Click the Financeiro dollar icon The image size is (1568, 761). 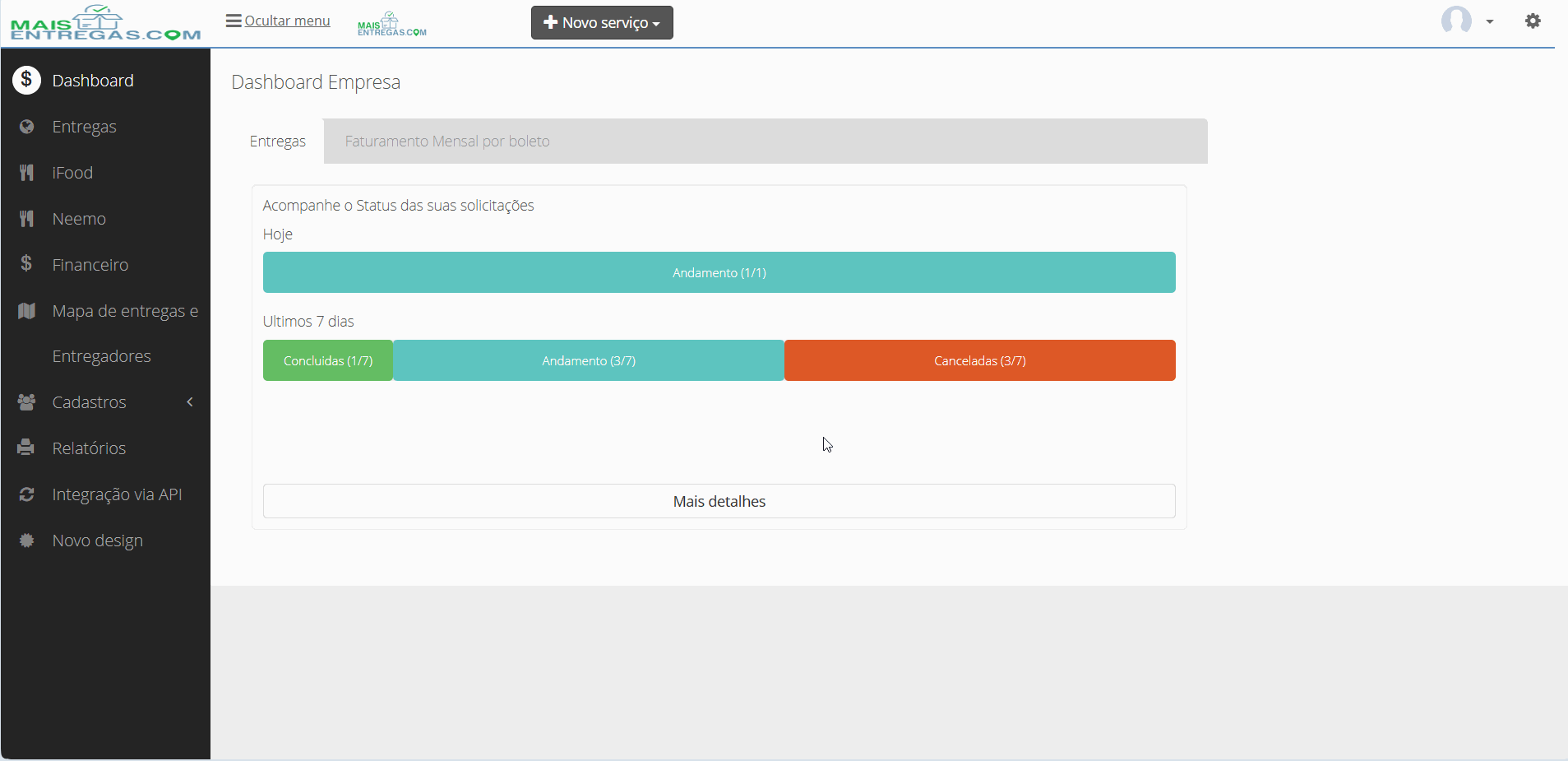[26, 264]
